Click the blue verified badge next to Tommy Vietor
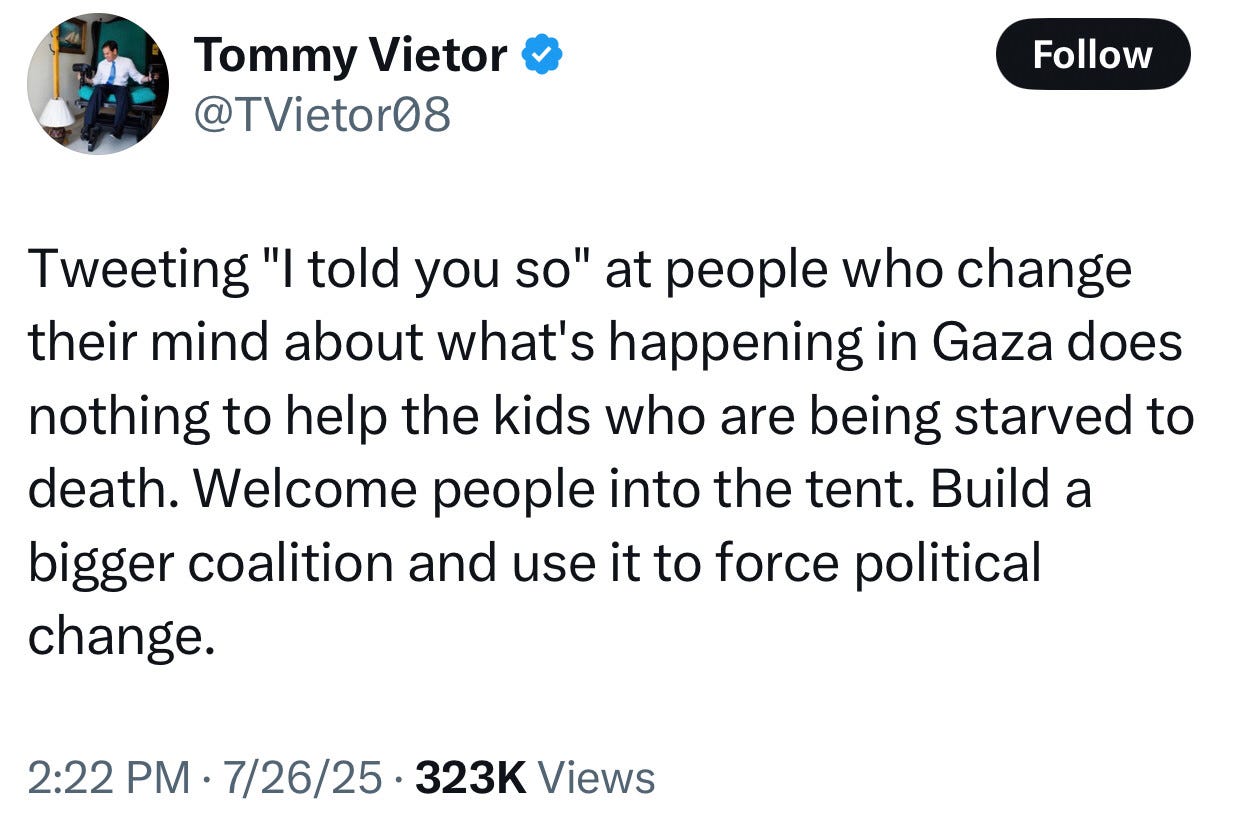1242x814 pixels. coord(541,55)
